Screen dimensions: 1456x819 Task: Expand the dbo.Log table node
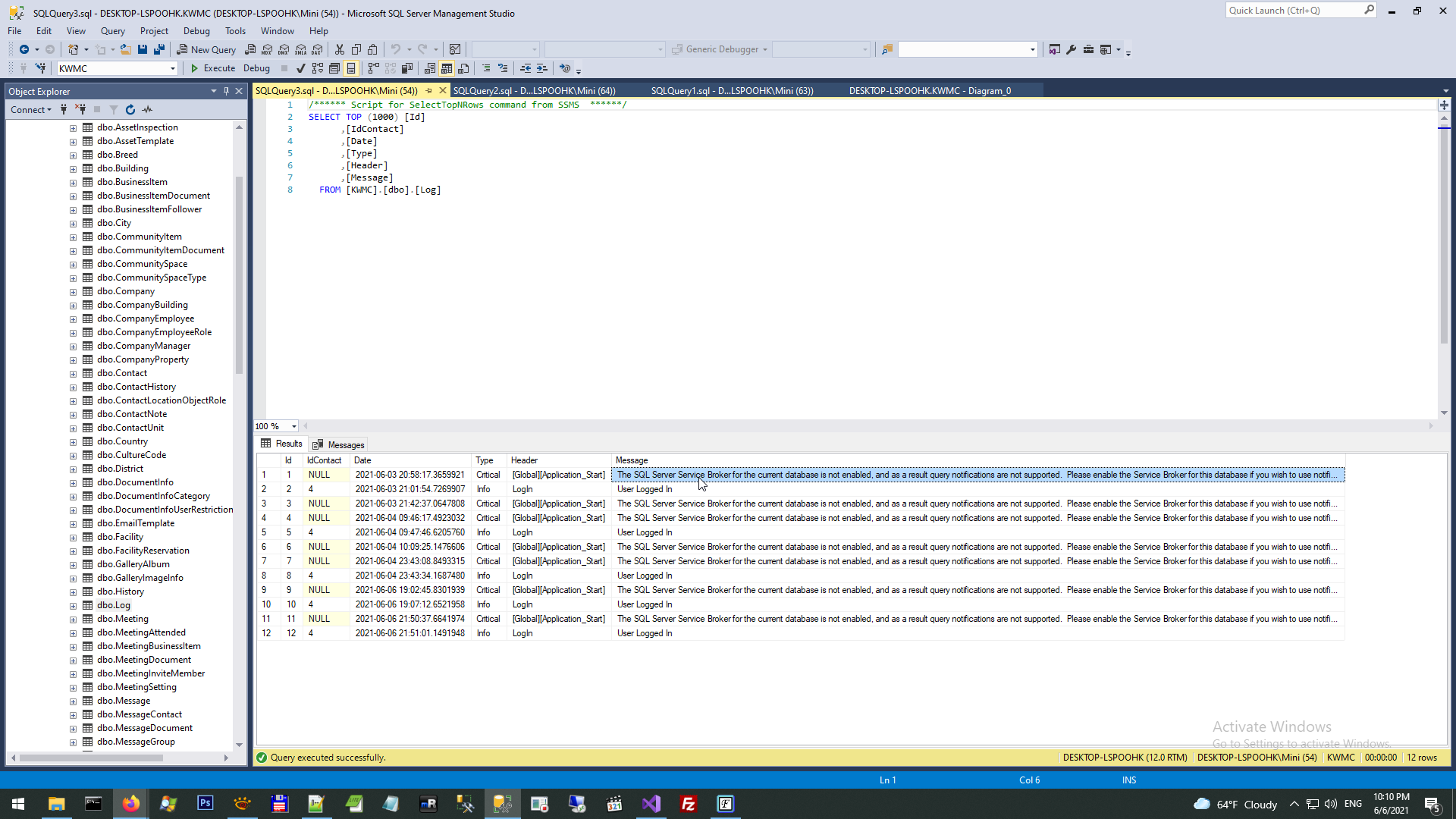pos(73,606)
